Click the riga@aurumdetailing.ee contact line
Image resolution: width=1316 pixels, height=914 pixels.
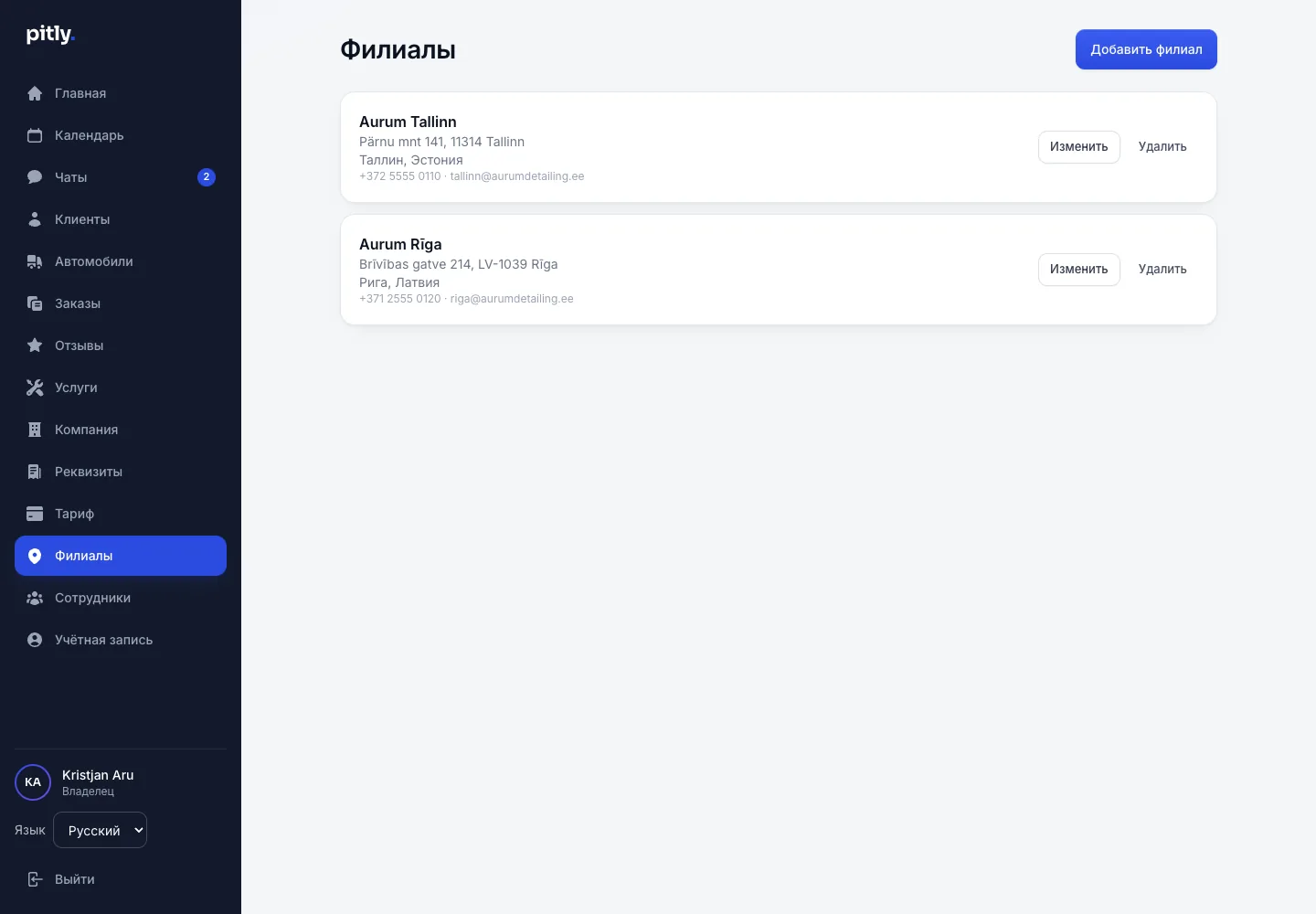[x=466, y=299]
